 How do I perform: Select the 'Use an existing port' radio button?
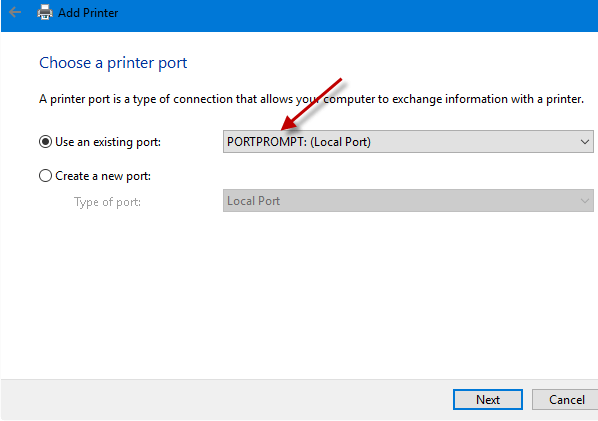tap(45, 142)
